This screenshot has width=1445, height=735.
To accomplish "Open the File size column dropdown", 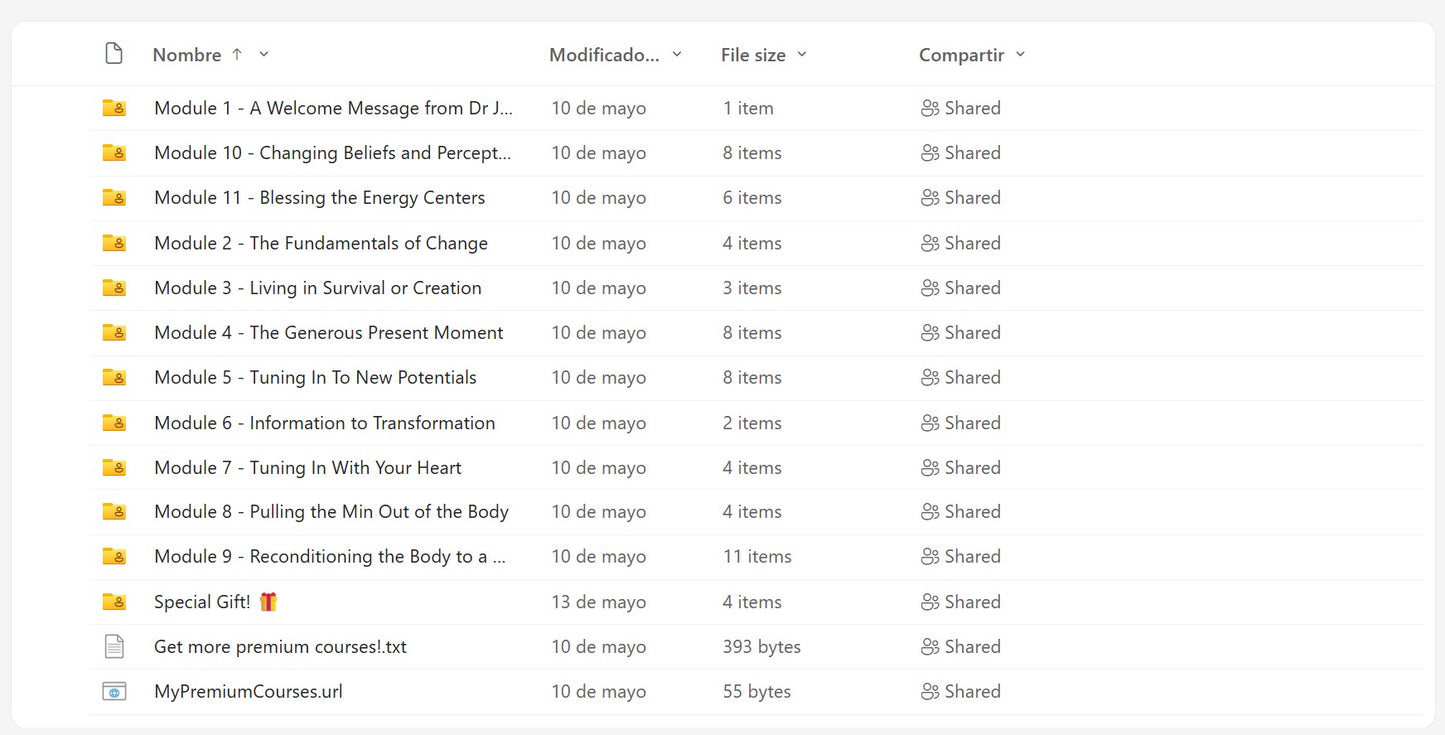I will point(802,54).
